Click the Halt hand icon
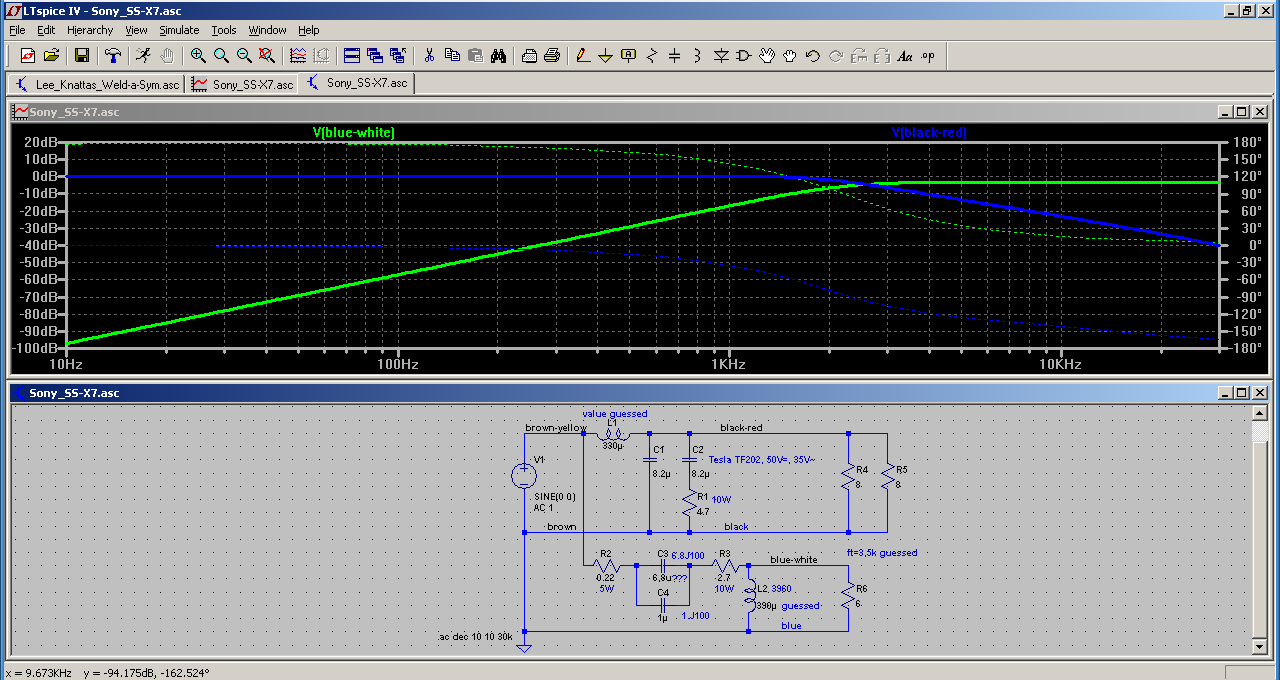Image resolution: width=1280 pixels, height=680 pixels. point(167,55)
